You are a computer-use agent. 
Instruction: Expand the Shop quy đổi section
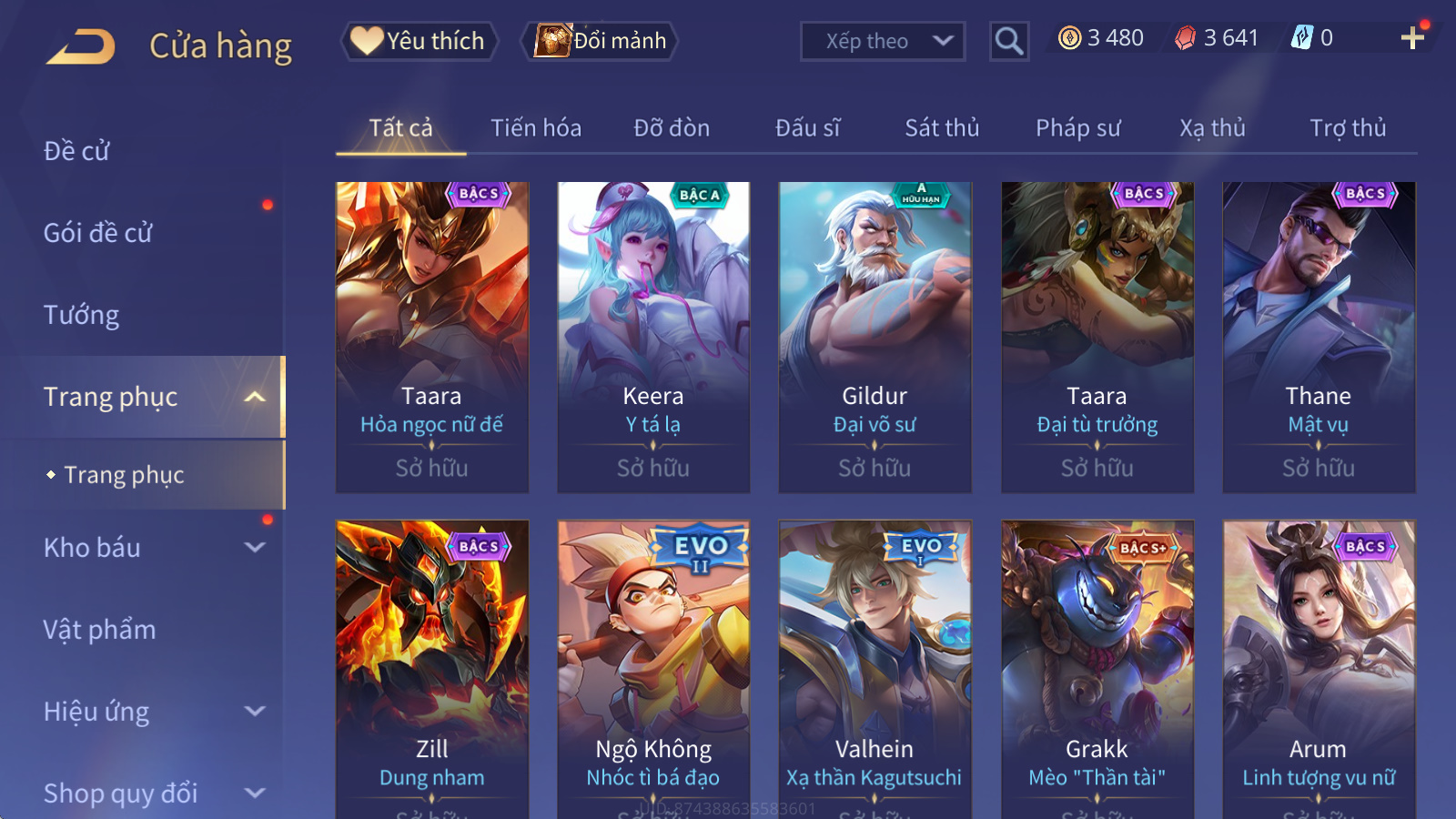tap(255, 793)
